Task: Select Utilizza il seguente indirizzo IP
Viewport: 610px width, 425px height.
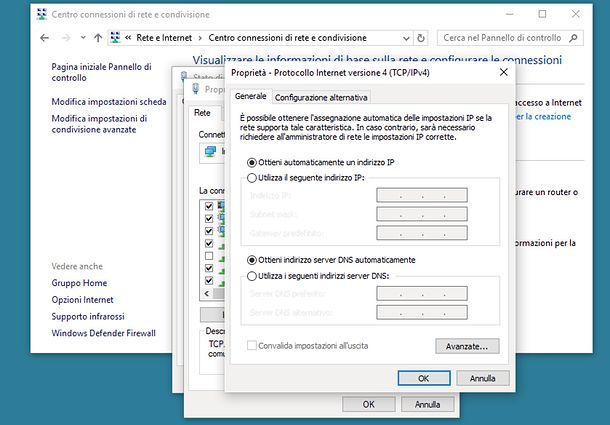Action: click(306, 178)
